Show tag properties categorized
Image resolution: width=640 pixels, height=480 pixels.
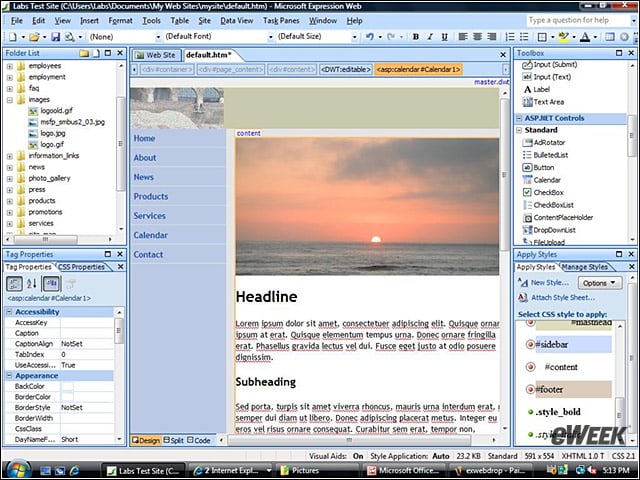click(14, 284)
